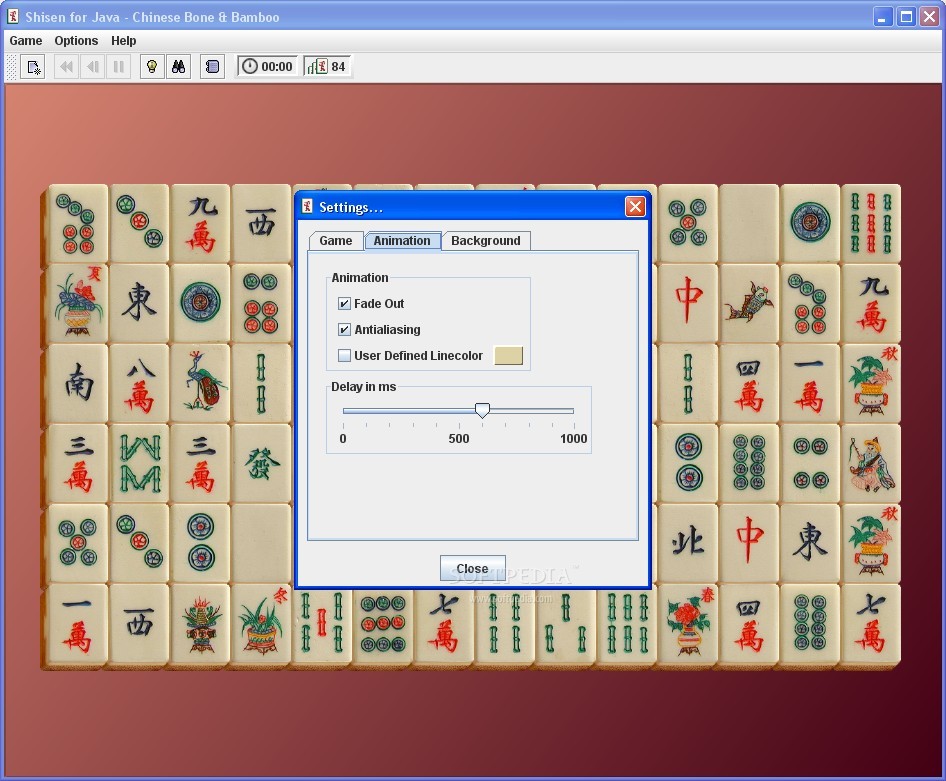
Task: Select red dragon 中 tile beside North wind
Action: click(749, 543)
